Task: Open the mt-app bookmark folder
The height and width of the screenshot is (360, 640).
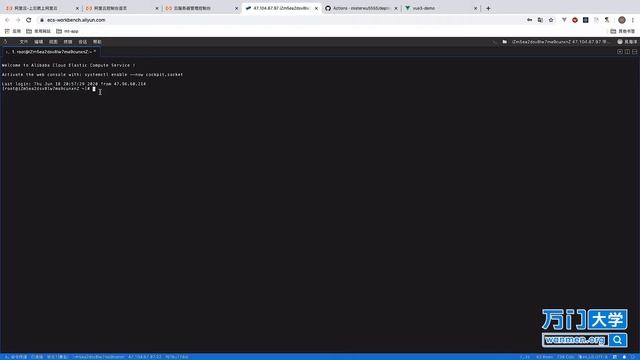Action: point(67,31)
